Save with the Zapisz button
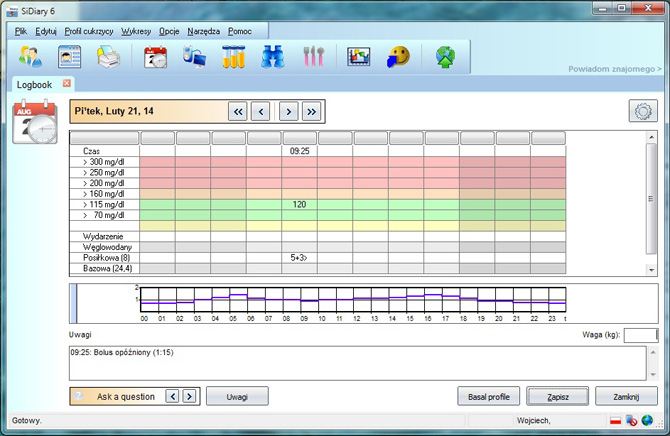This screenshot has height=436, width=670. pos(558,396)
